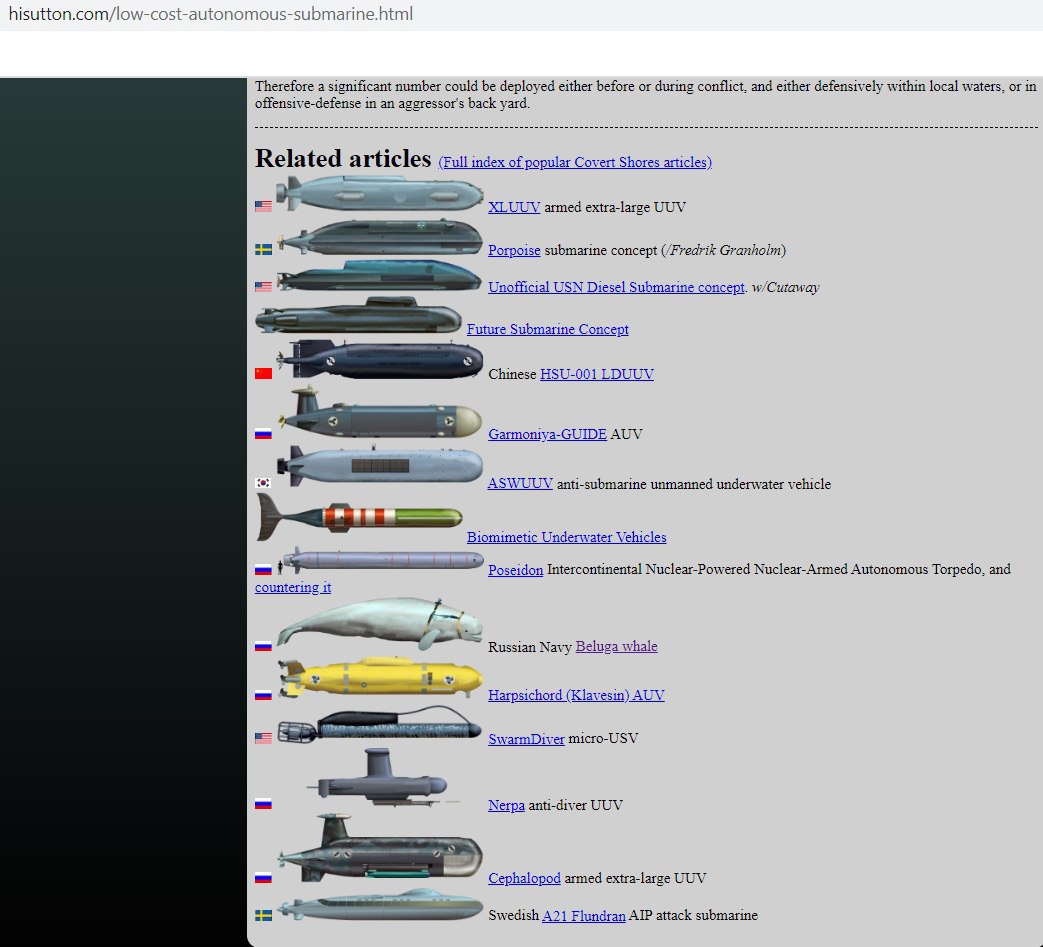Click the Garmoniya-GUIDE AUV illustration
The height and width of the screenshot is (947, 1043).
tap(379, 412)
